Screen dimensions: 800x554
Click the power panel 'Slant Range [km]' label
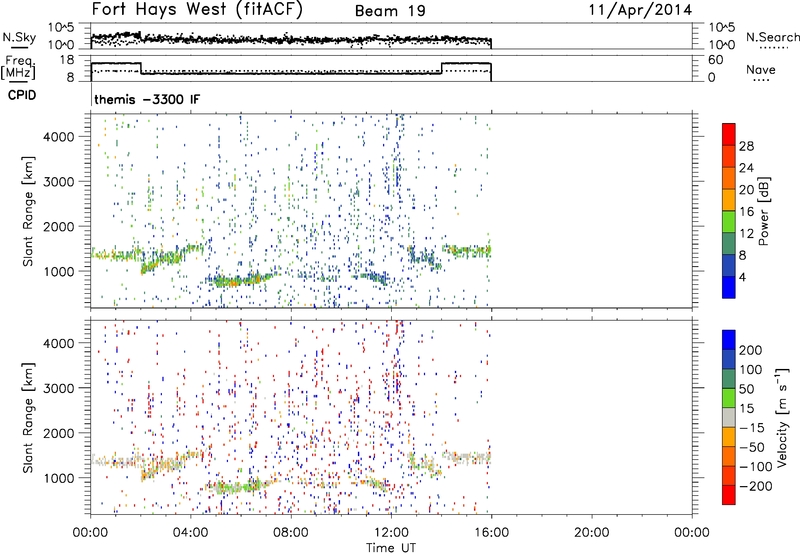click(x=28, y=211)
